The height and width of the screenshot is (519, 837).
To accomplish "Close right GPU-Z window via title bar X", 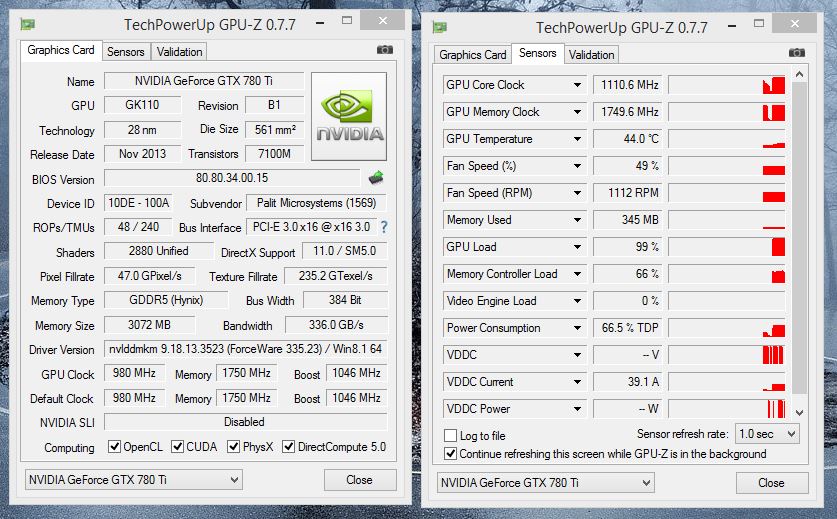I will [x=795, y=23].
